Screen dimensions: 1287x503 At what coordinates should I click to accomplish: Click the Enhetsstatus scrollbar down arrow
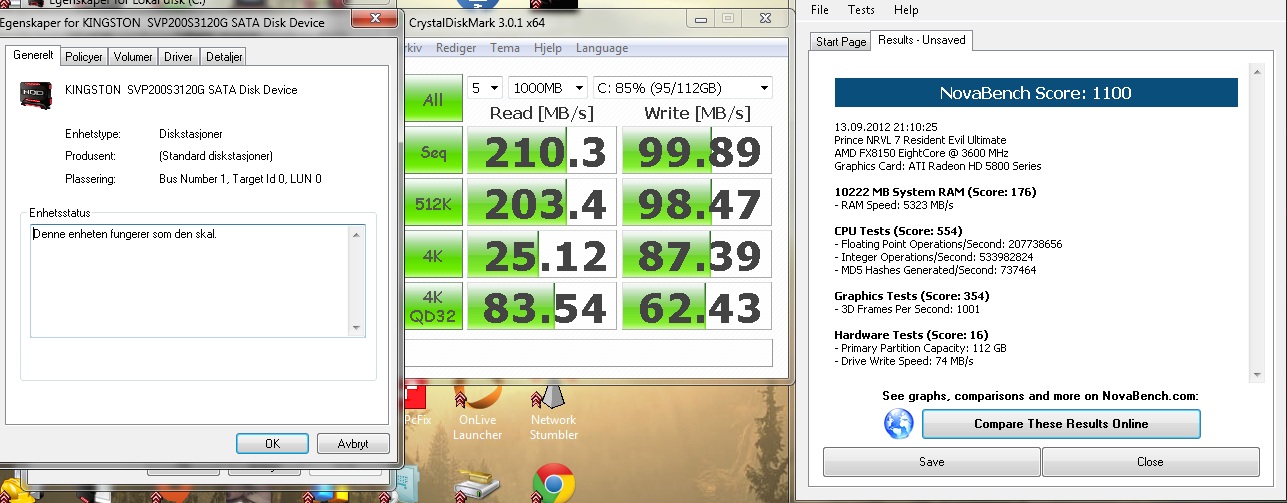point(356,328)
